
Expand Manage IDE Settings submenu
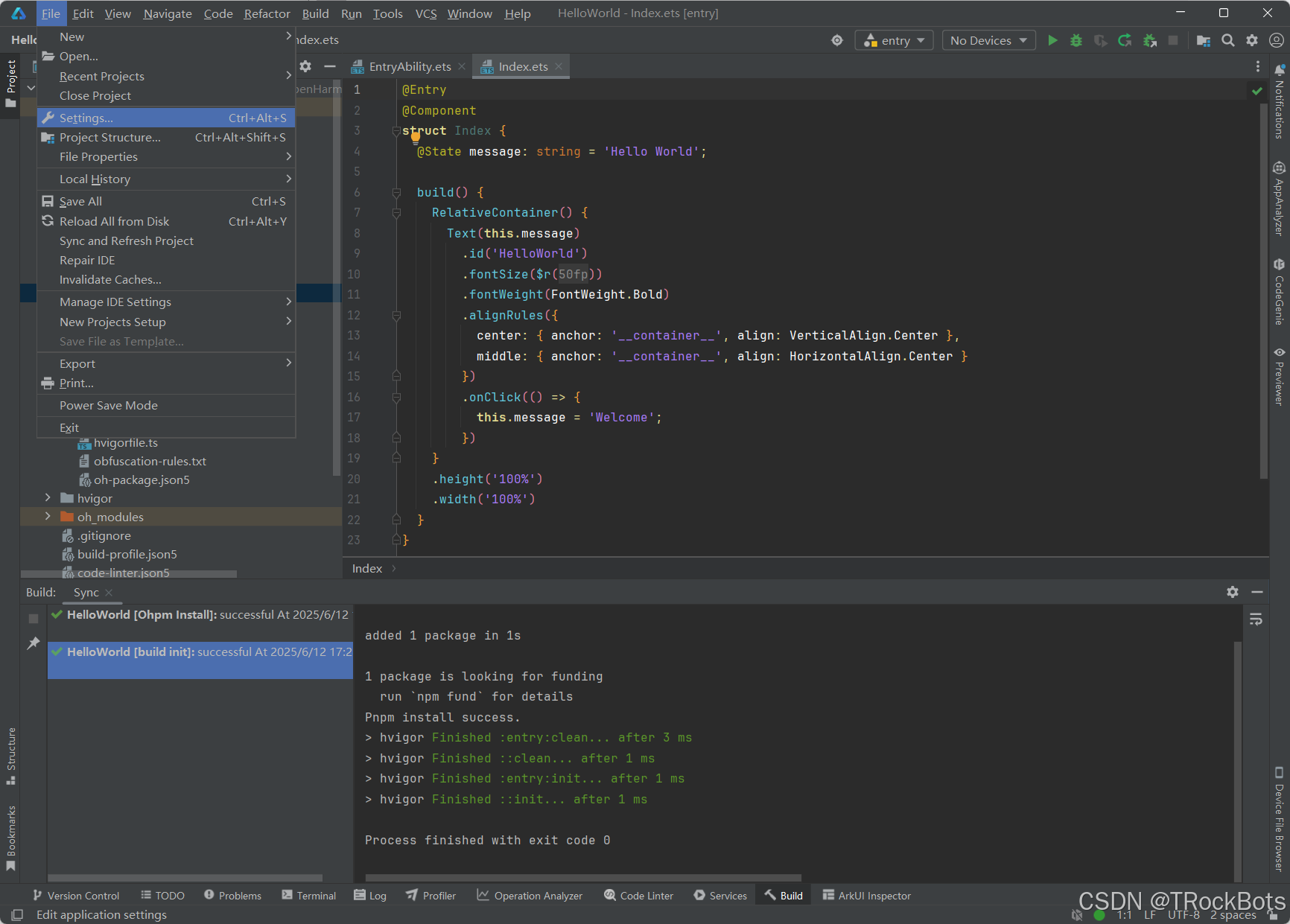coord(166,302)
